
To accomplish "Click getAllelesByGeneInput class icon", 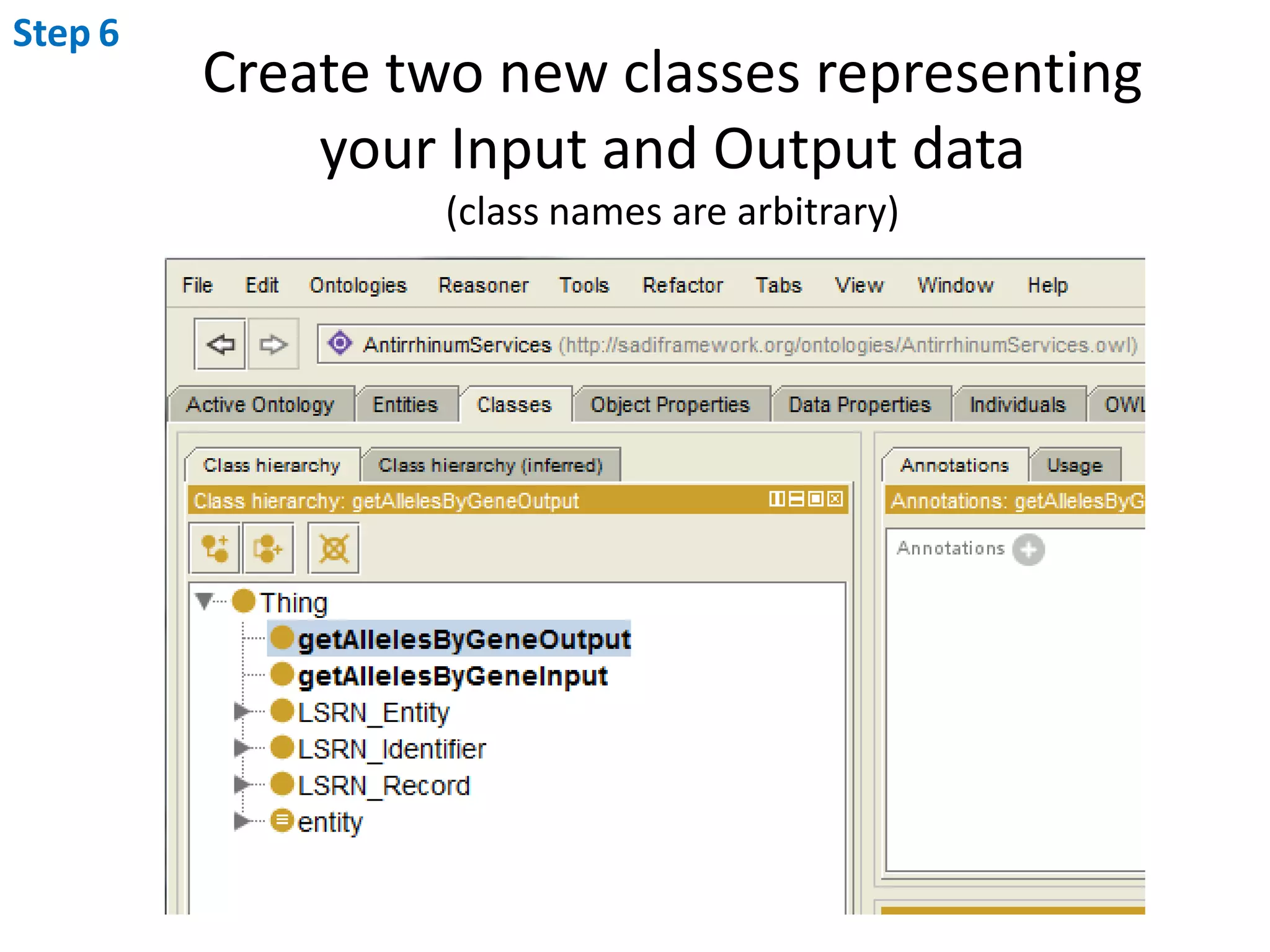I will click(282, 674).
